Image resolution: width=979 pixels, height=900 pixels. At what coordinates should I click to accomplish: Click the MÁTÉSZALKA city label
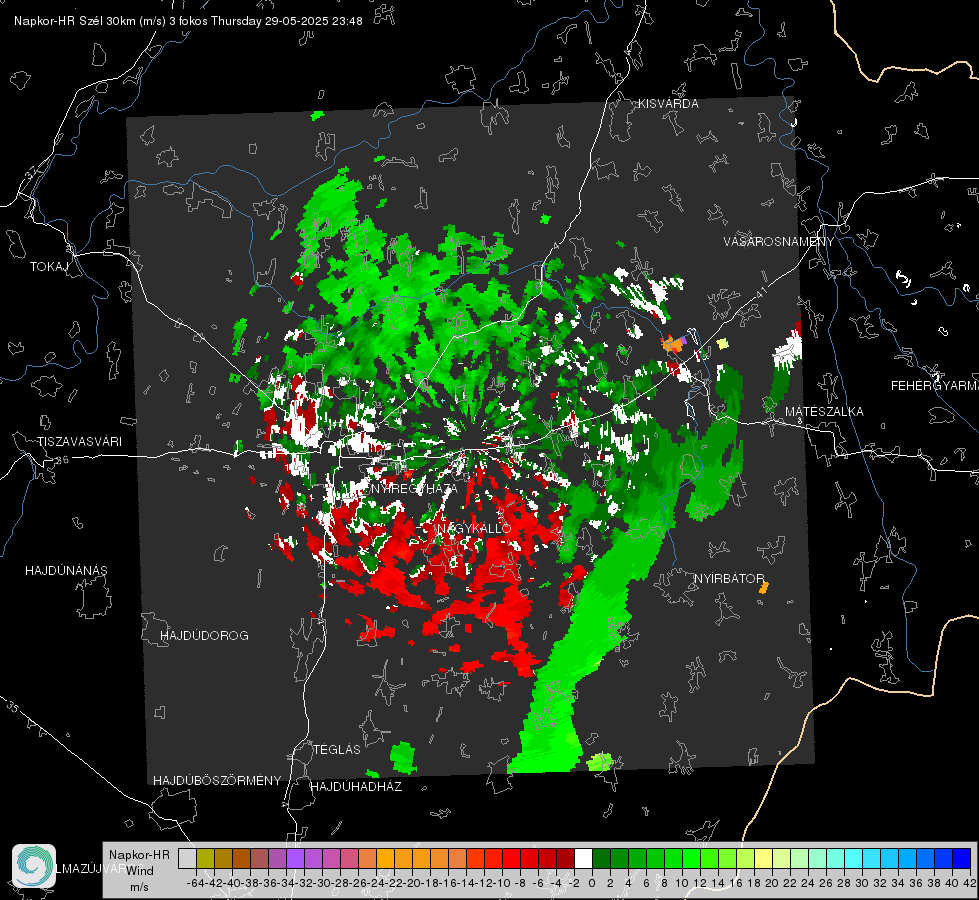coord(824,412)
